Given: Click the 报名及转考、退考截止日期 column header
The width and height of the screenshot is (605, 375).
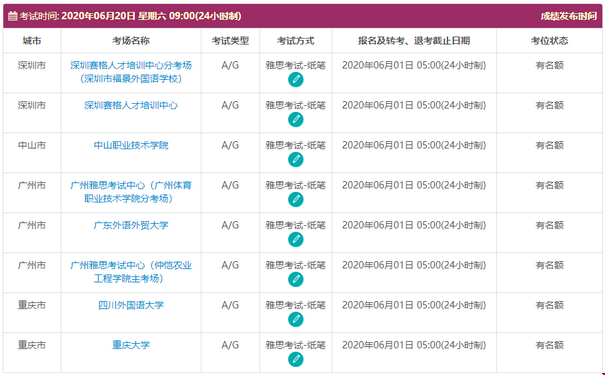Looking at the screenshot, I should click(x=414, y=41).
